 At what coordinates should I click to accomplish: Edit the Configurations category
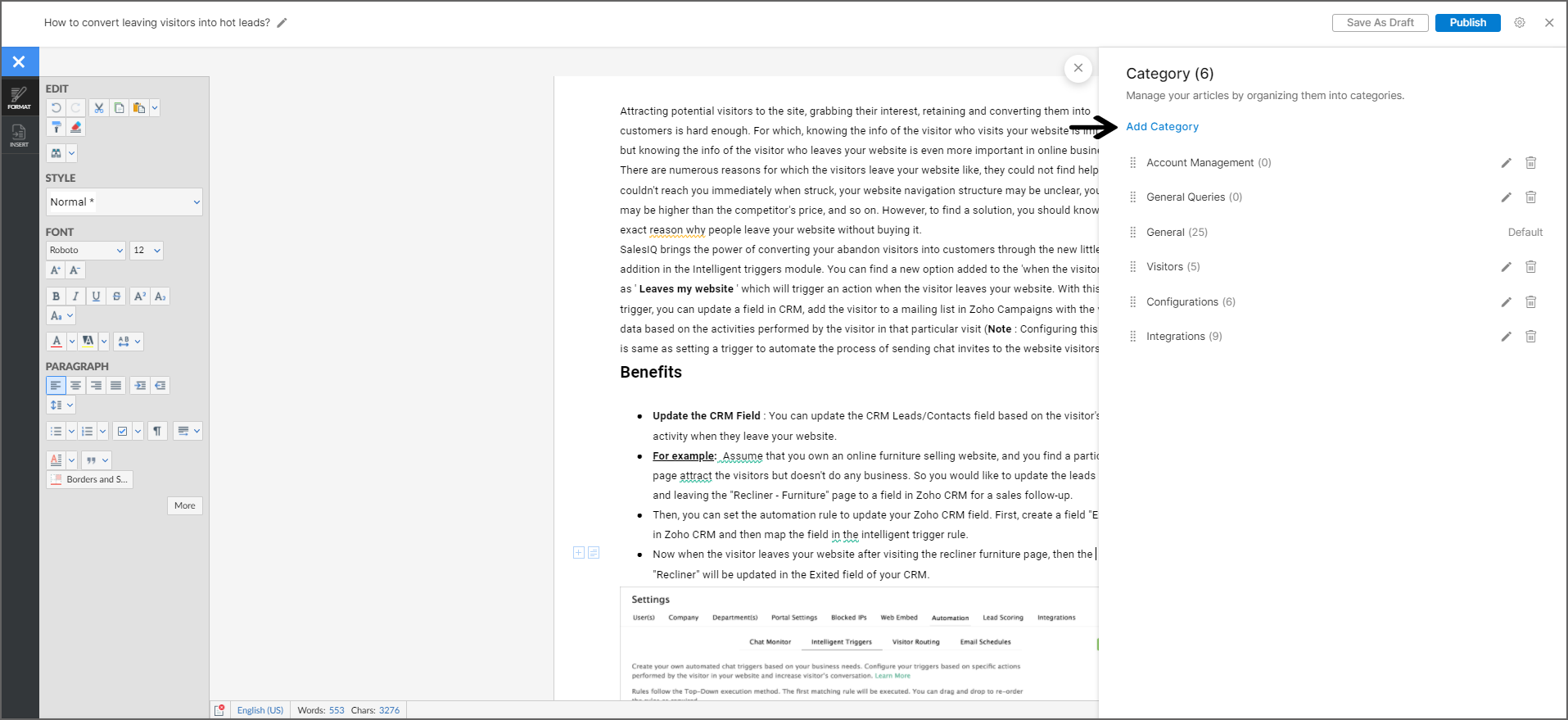pos(1506,302)
